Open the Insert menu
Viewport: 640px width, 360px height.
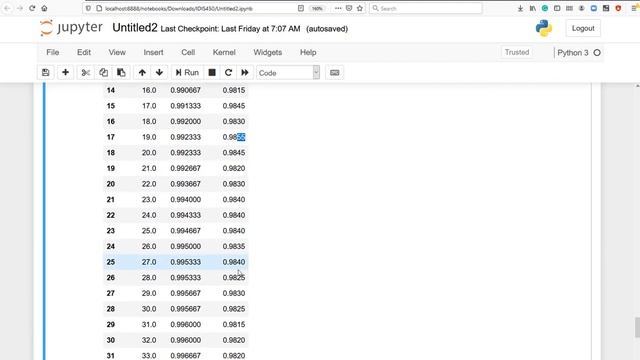click(x=153, y=52)
